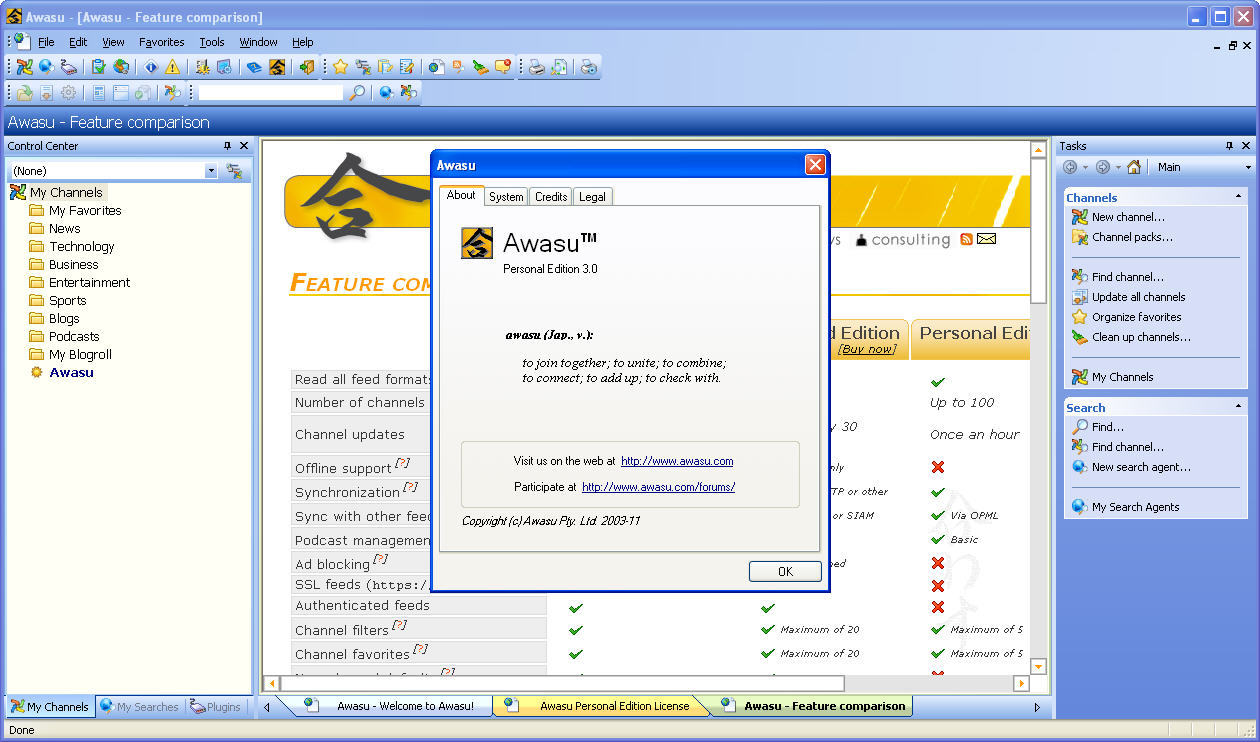The image size is (1260, 742).
Task: Click the yellow warning triangle toolbar icon
Action: (x=173, y=67)
